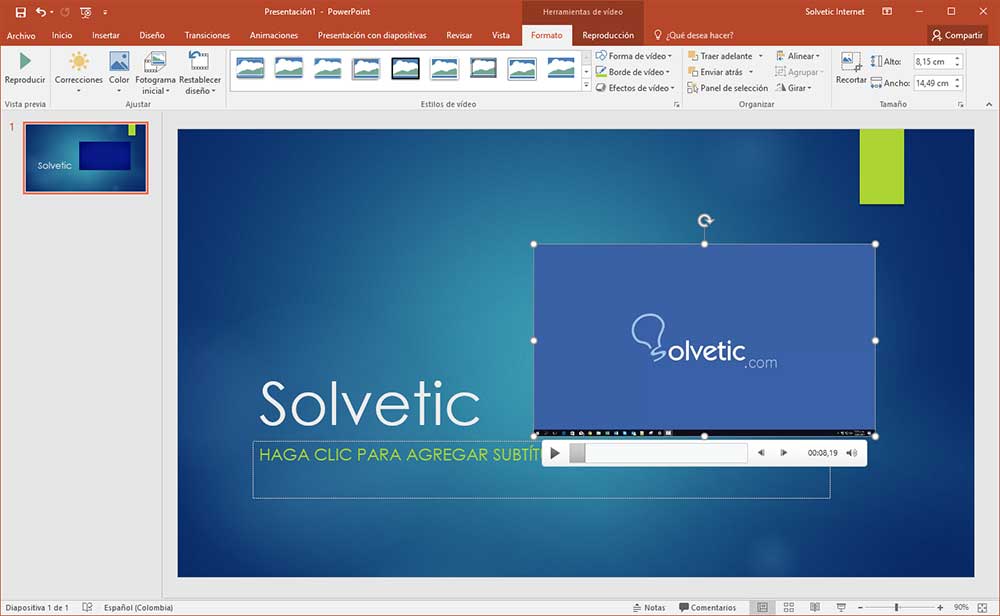Start slideshow from beginning icon in title bar
This screenshot has height=616, width=1000.
85,12
